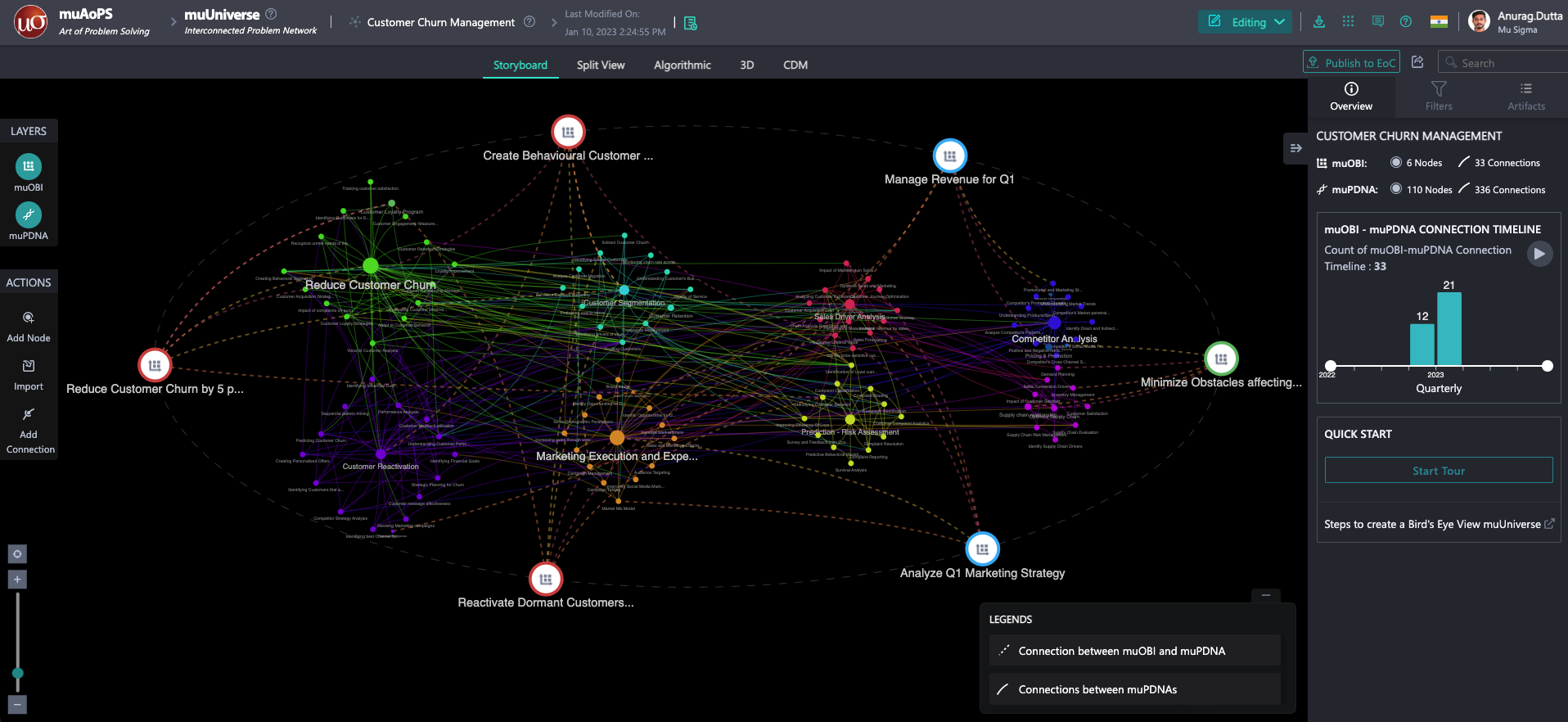Click Connections between muPDNAs legend entry
The image size is (1568, 722).
tap(1134, 689)
